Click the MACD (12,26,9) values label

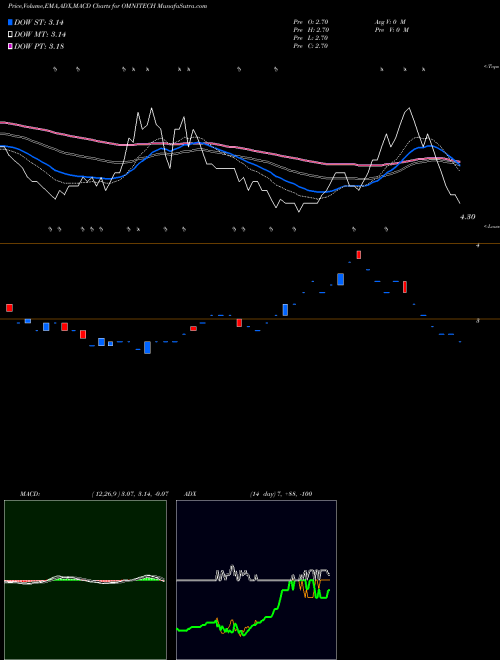130,494
